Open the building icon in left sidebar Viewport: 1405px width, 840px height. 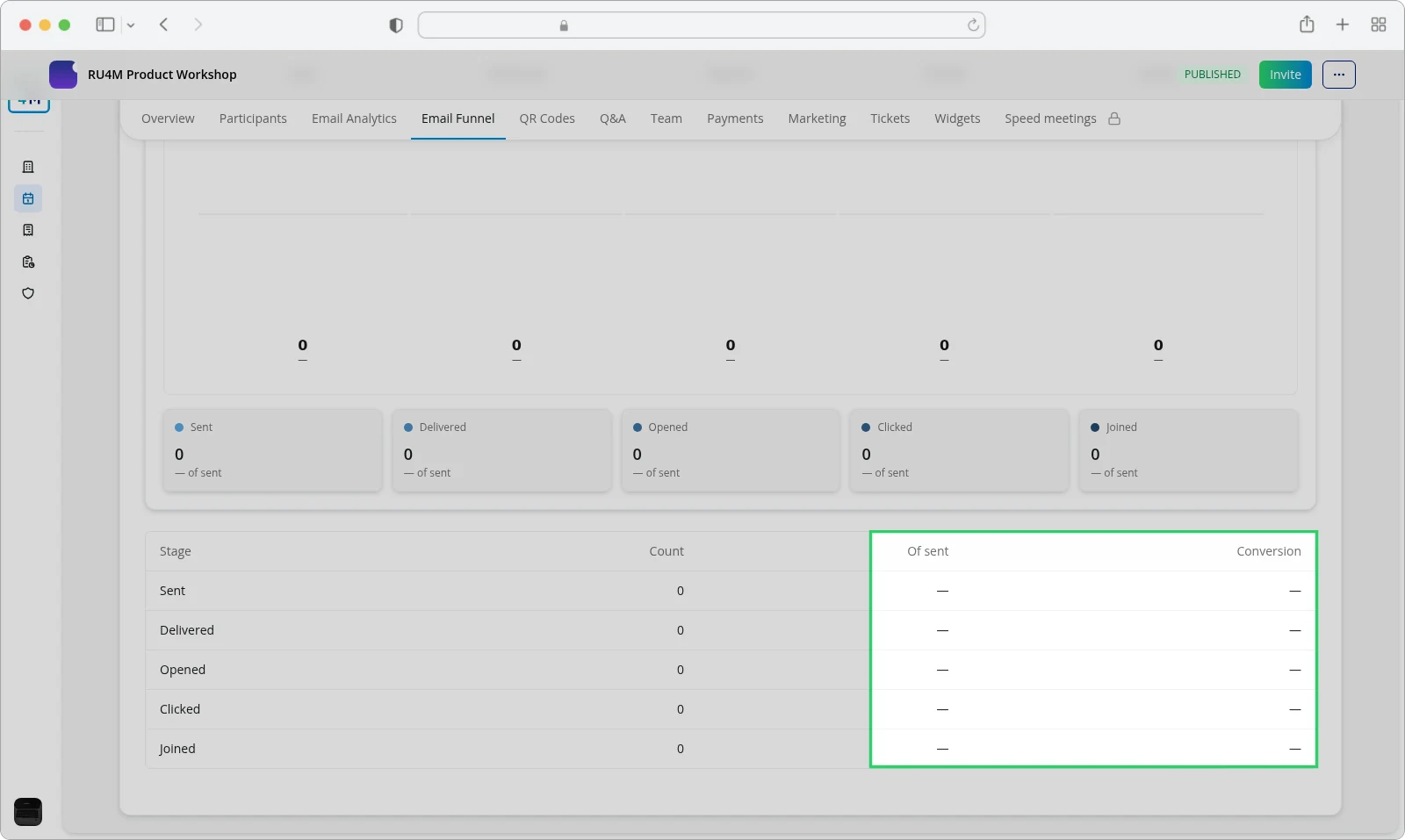click(x=28, y=167)
